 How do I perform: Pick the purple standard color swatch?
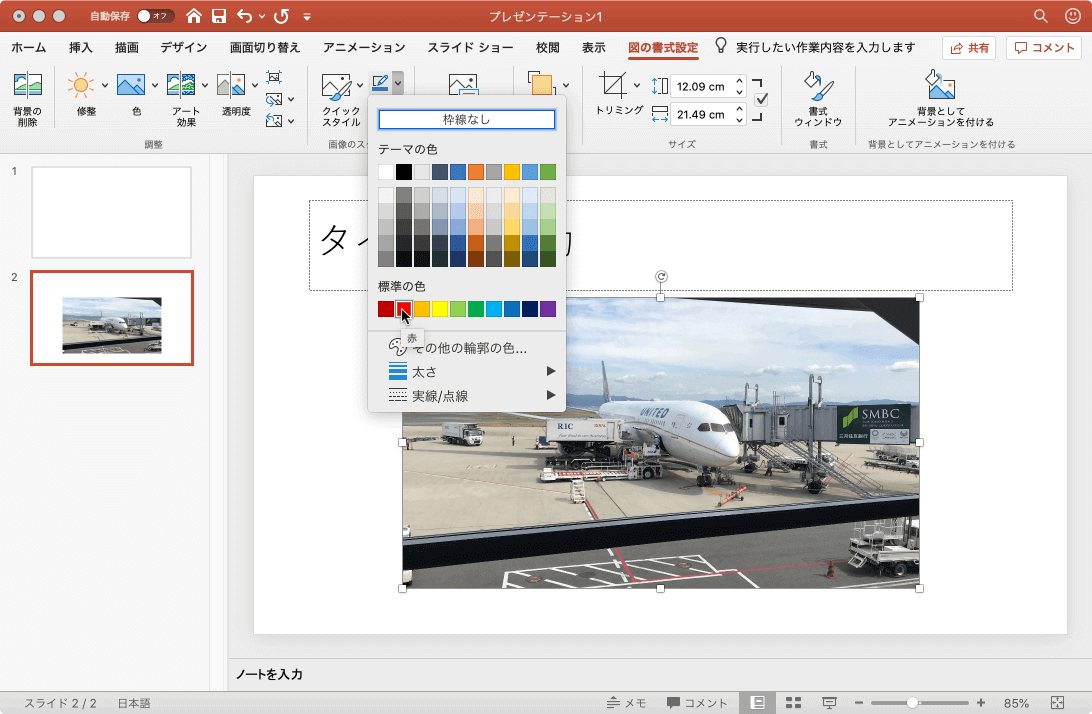pyautogui.click(x=548, y=309)
